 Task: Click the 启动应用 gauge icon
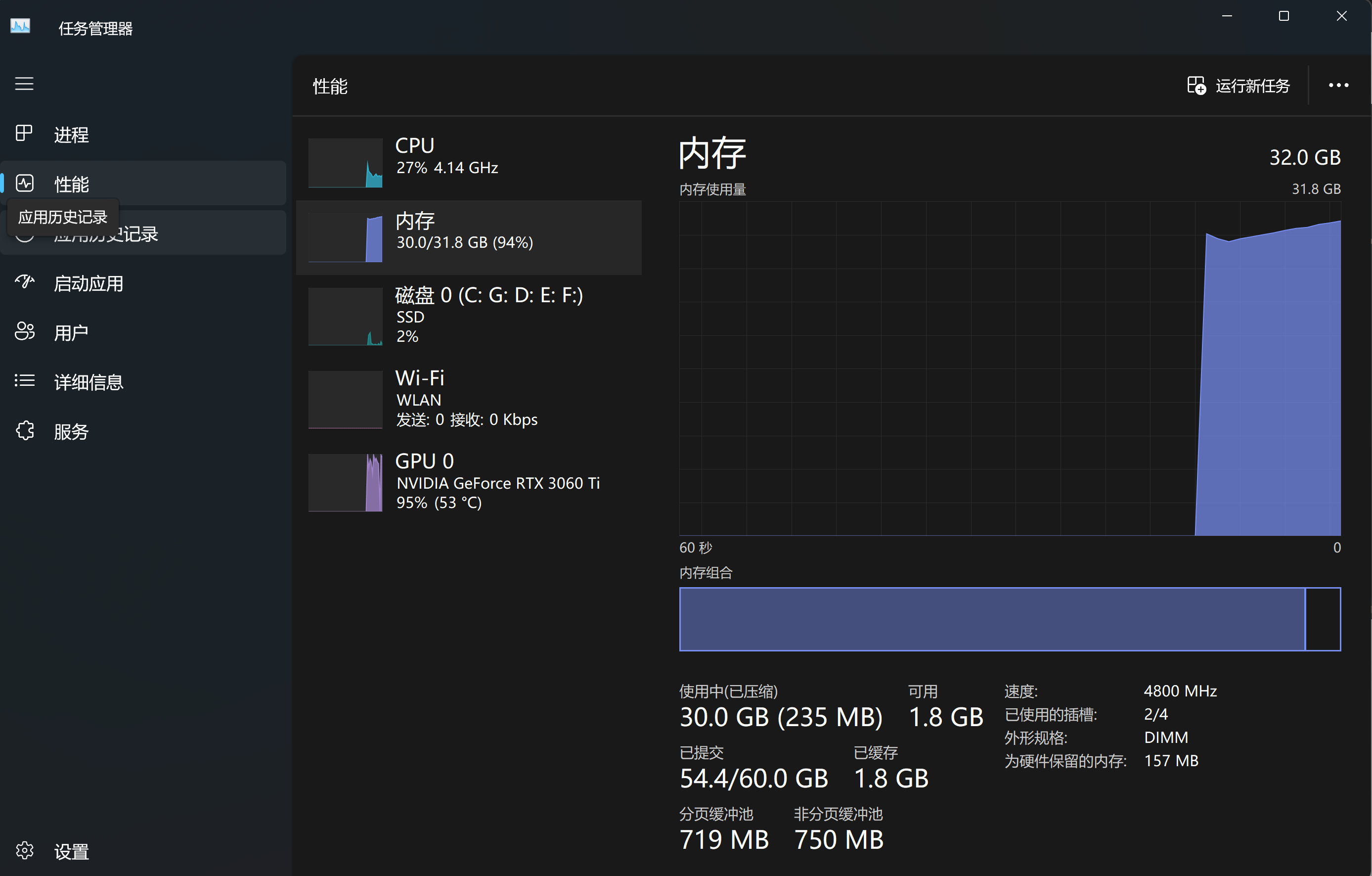[x=25, y=282]
